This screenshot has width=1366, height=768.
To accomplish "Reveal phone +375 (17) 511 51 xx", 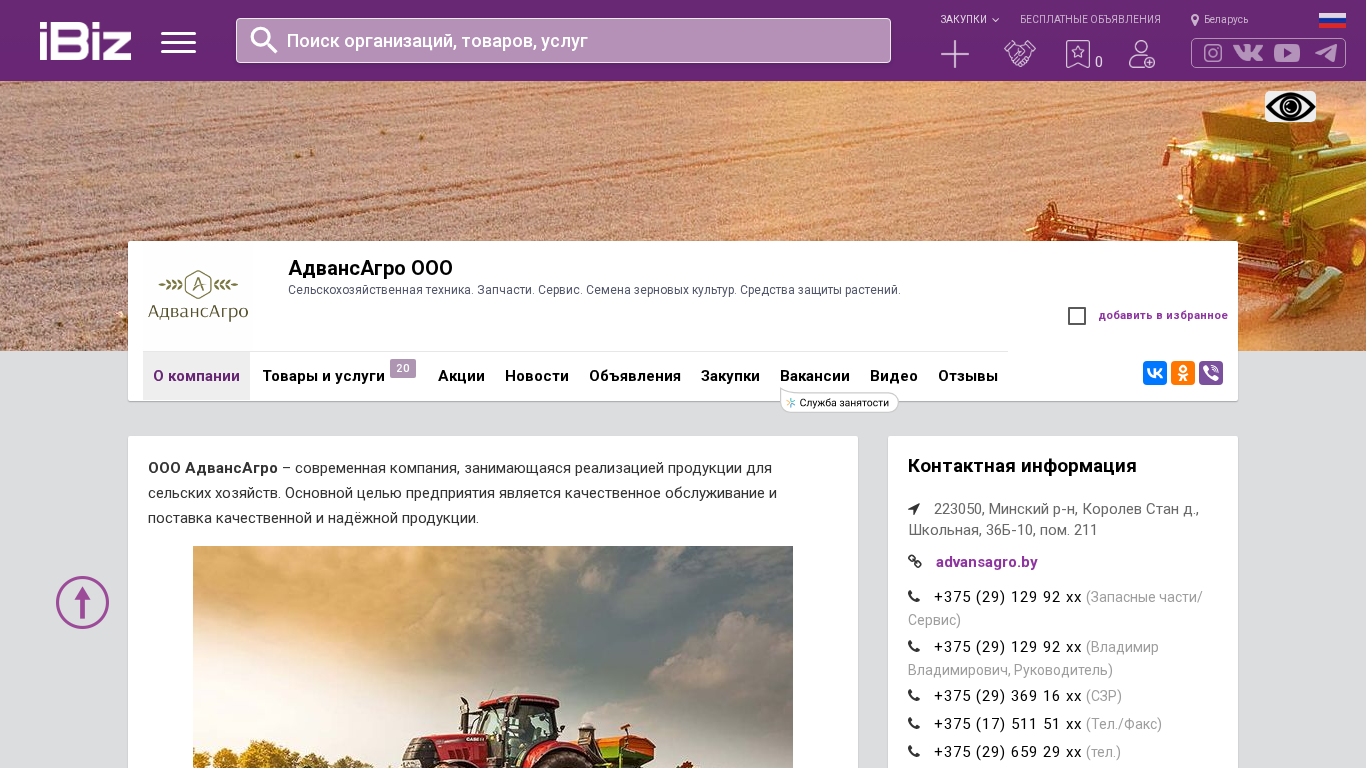I will tap(1007, 724).
